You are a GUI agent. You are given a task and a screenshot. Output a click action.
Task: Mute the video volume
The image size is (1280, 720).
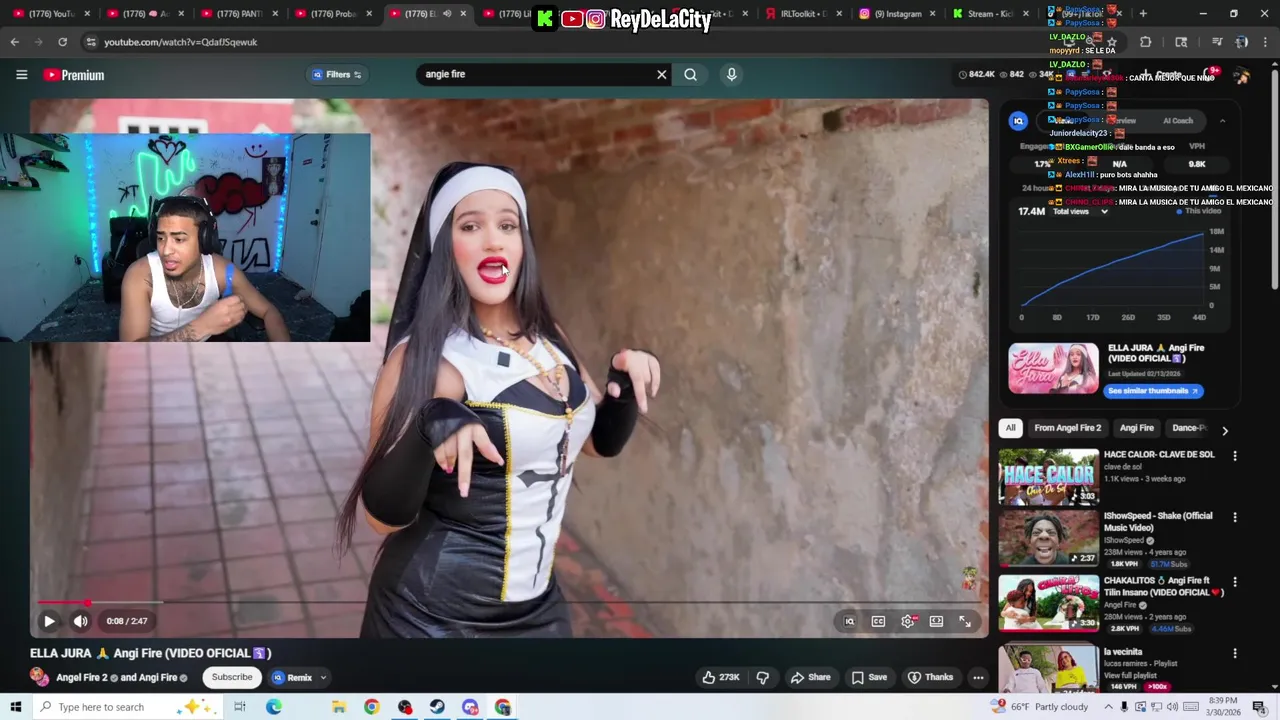click(80, 621)
